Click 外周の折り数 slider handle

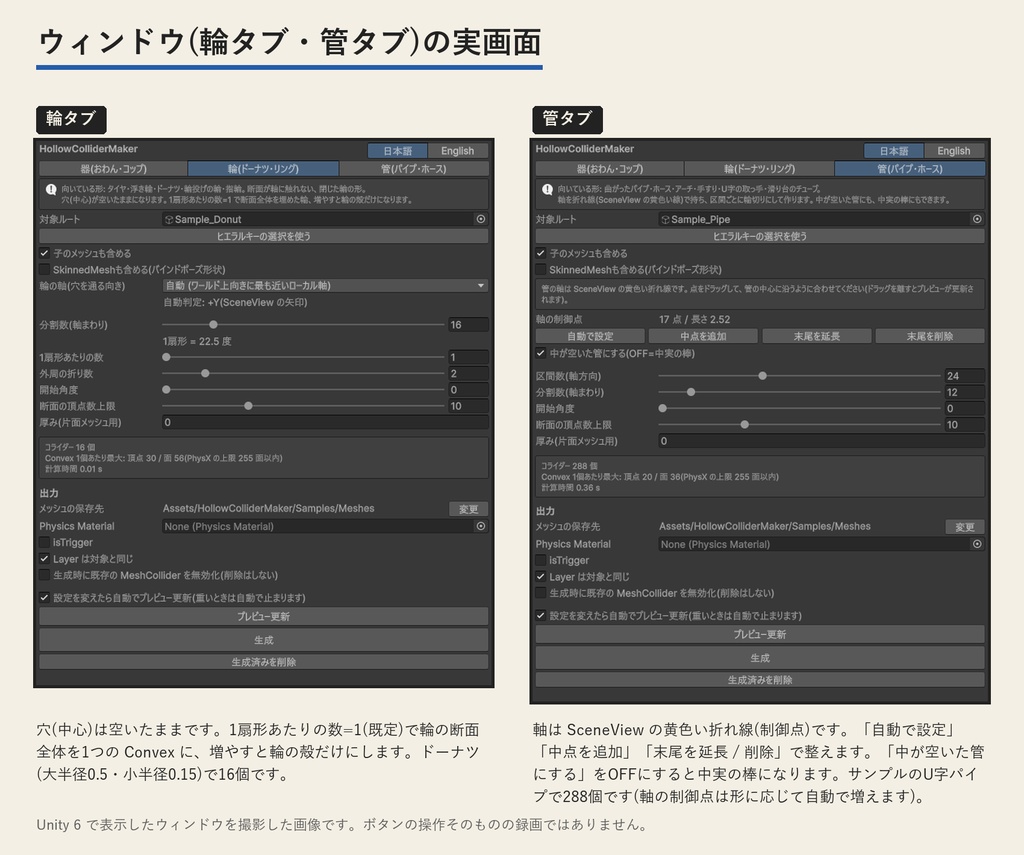(x=205, y=373)
